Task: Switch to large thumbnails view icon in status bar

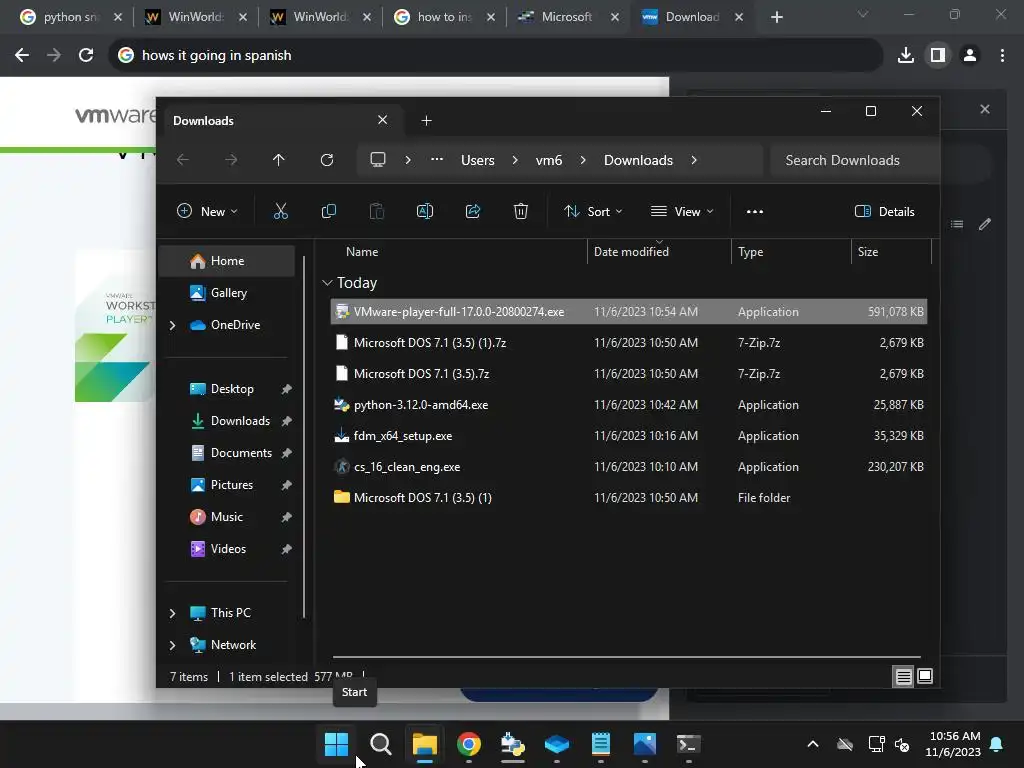Action: (x=925, y=677)
